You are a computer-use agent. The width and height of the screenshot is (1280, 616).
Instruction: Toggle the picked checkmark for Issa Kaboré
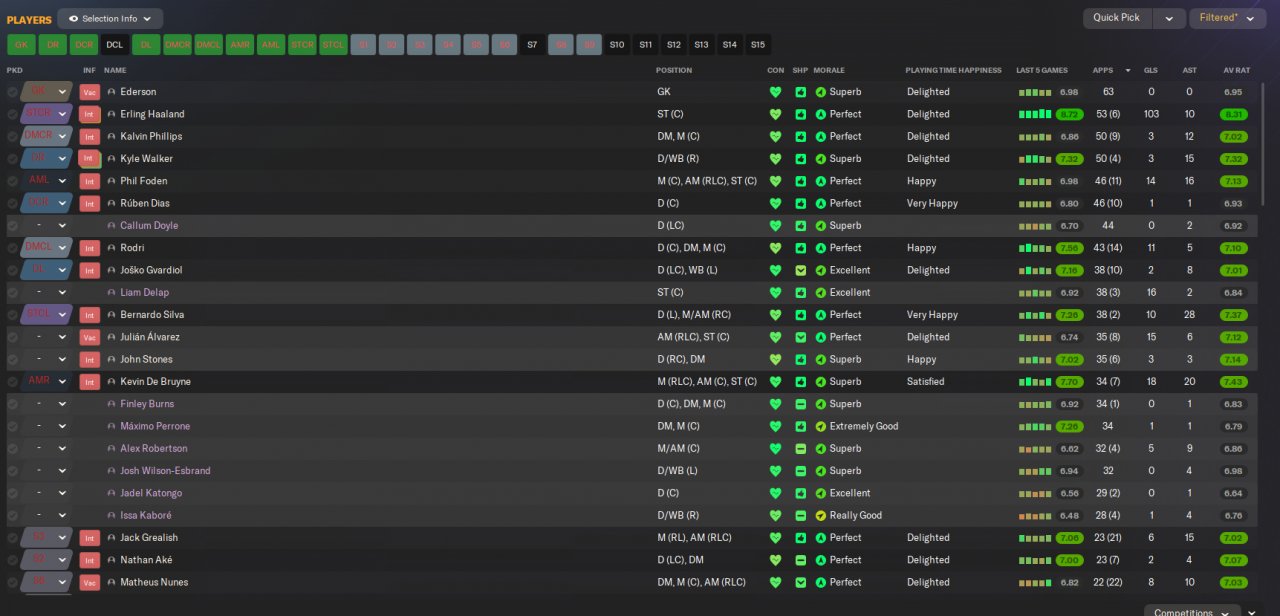(x=12, y=516)
